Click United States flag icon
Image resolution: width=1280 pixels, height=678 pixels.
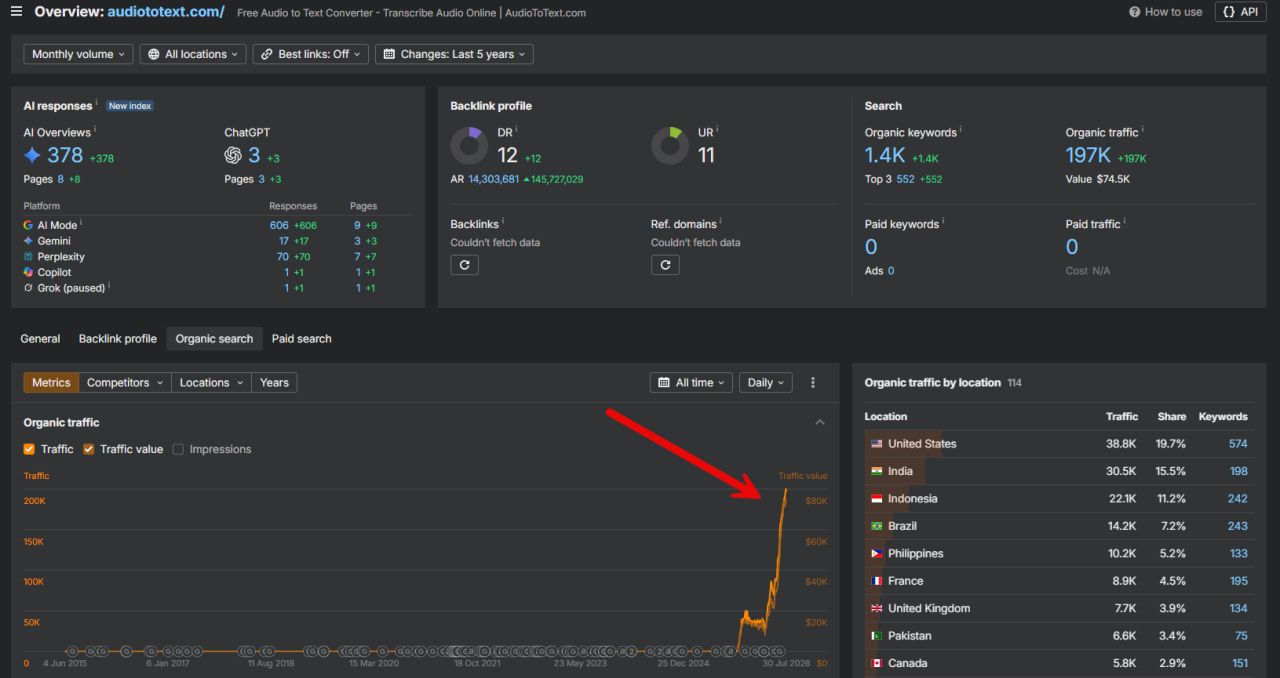pos(877,444)
